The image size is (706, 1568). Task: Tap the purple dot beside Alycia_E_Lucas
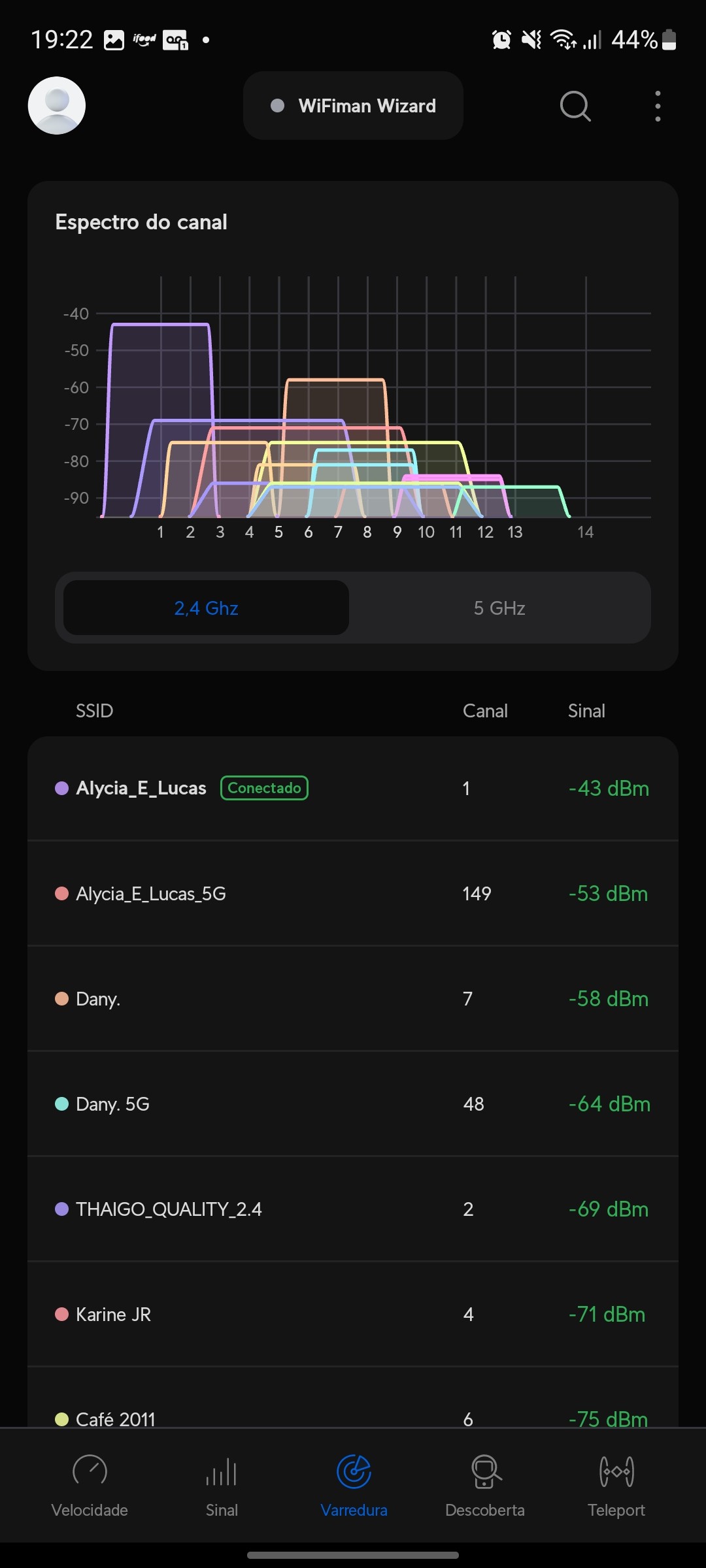(62, 788)
